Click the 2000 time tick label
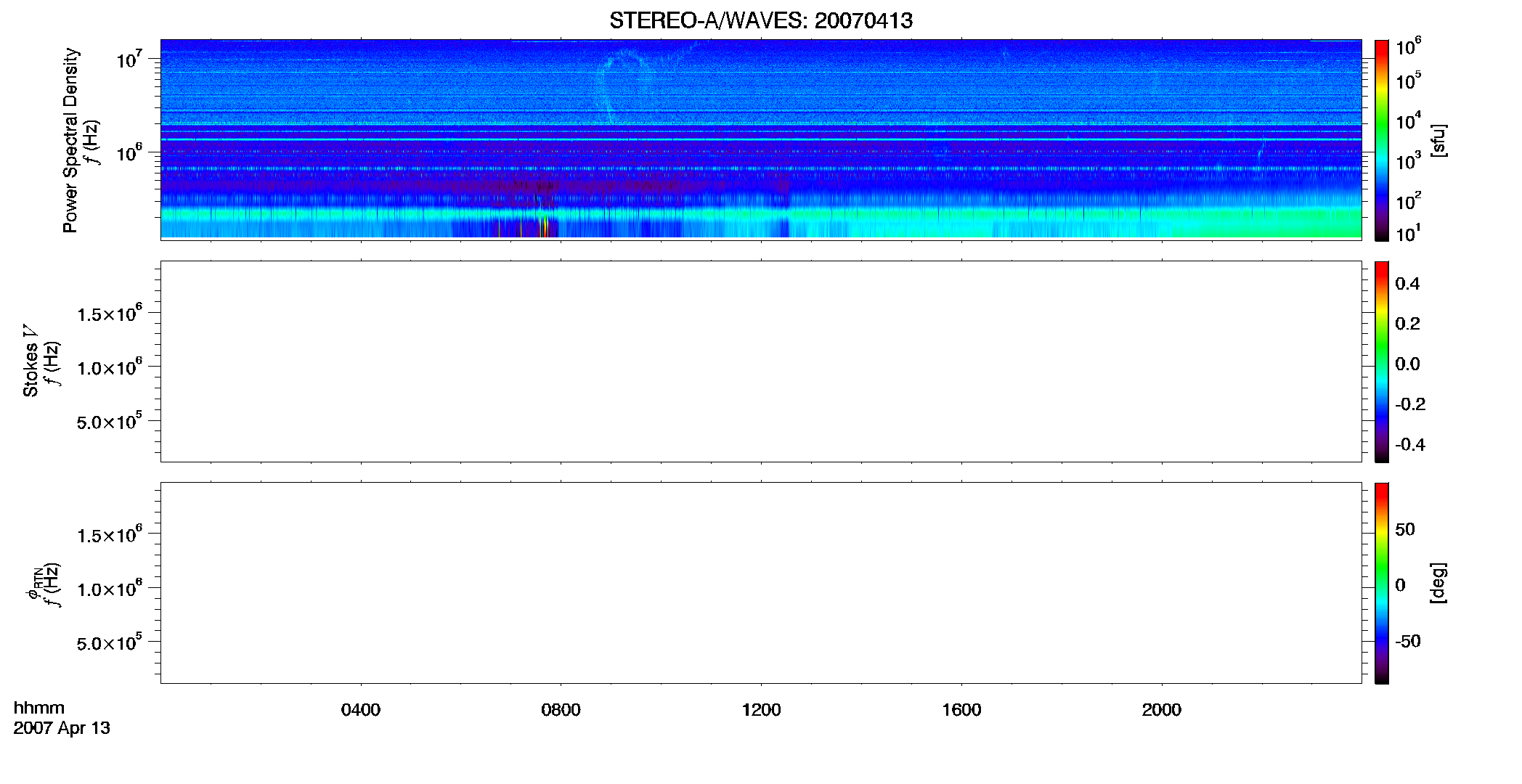 coord(1162,709)
